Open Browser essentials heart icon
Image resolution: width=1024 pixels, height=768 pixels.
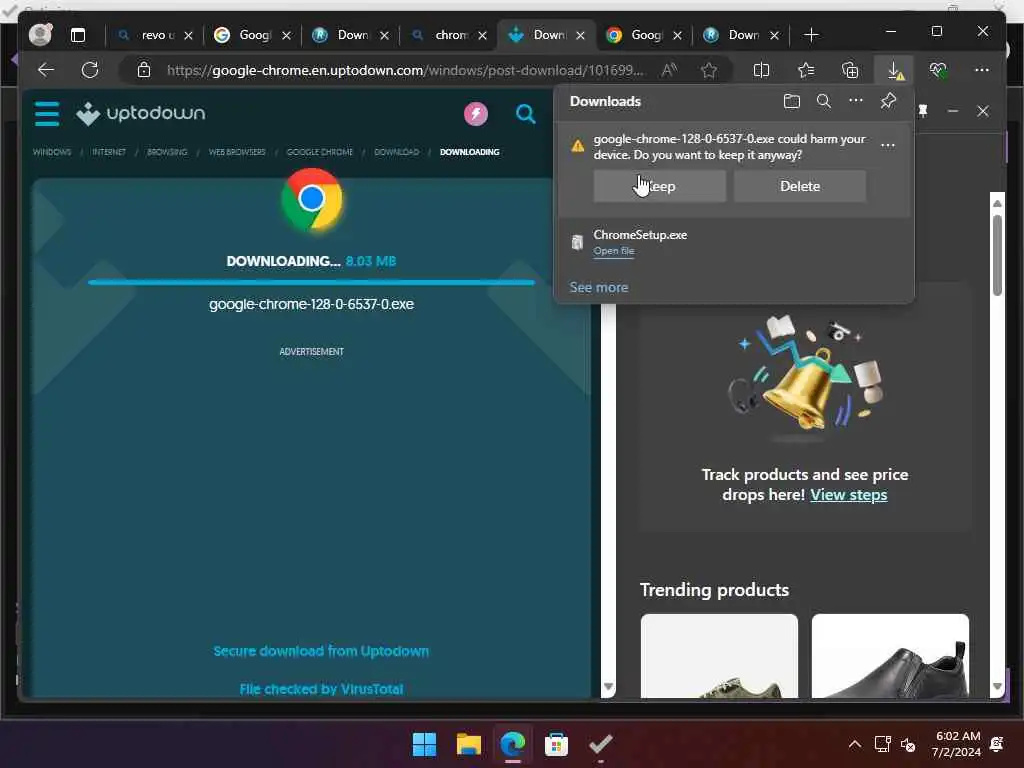pos(938,70)
